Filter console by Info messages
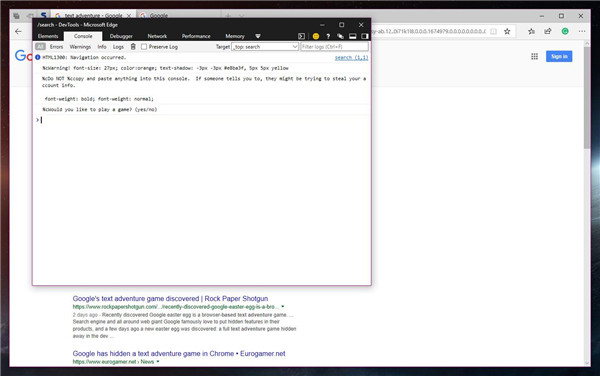Image resolution: width=600 pixels, height=376 pixels. click(x=102, y=47)
